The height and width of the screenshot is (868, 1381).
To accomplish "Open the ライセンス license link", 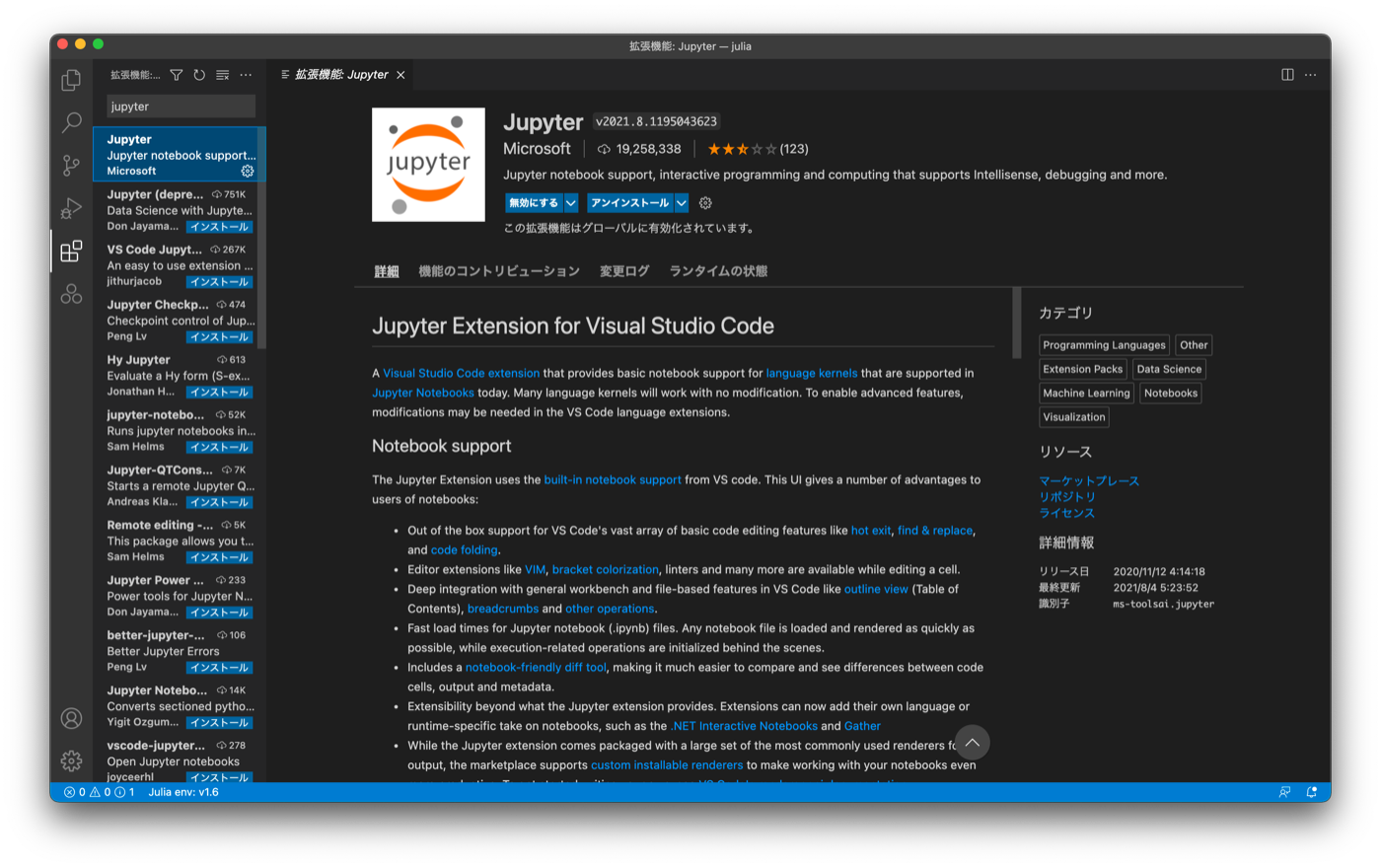I will click(x=1067, y=513).
